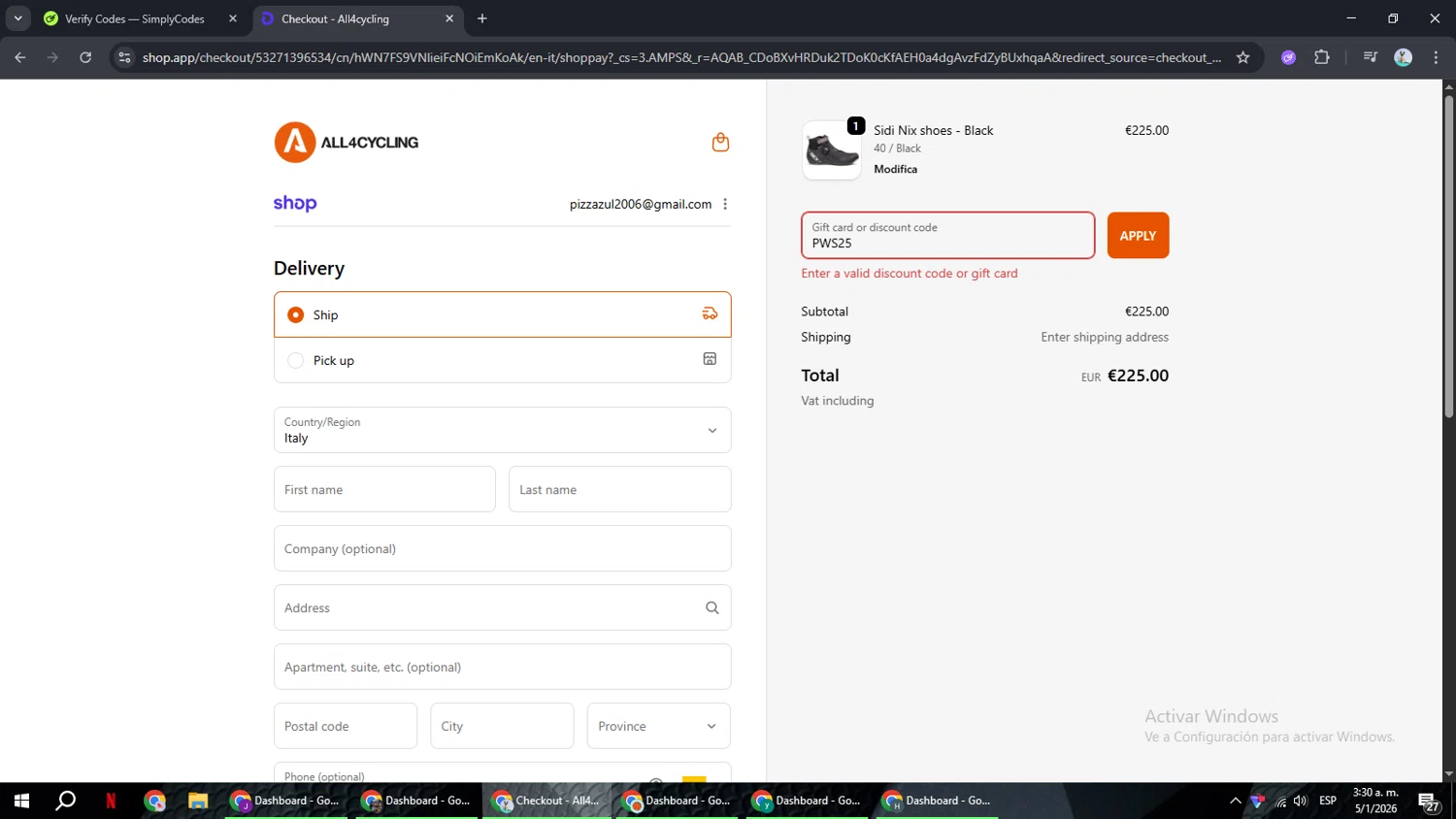Focus the City field
This screenshot has height=819, width=1456.
[x=502, y=726]
